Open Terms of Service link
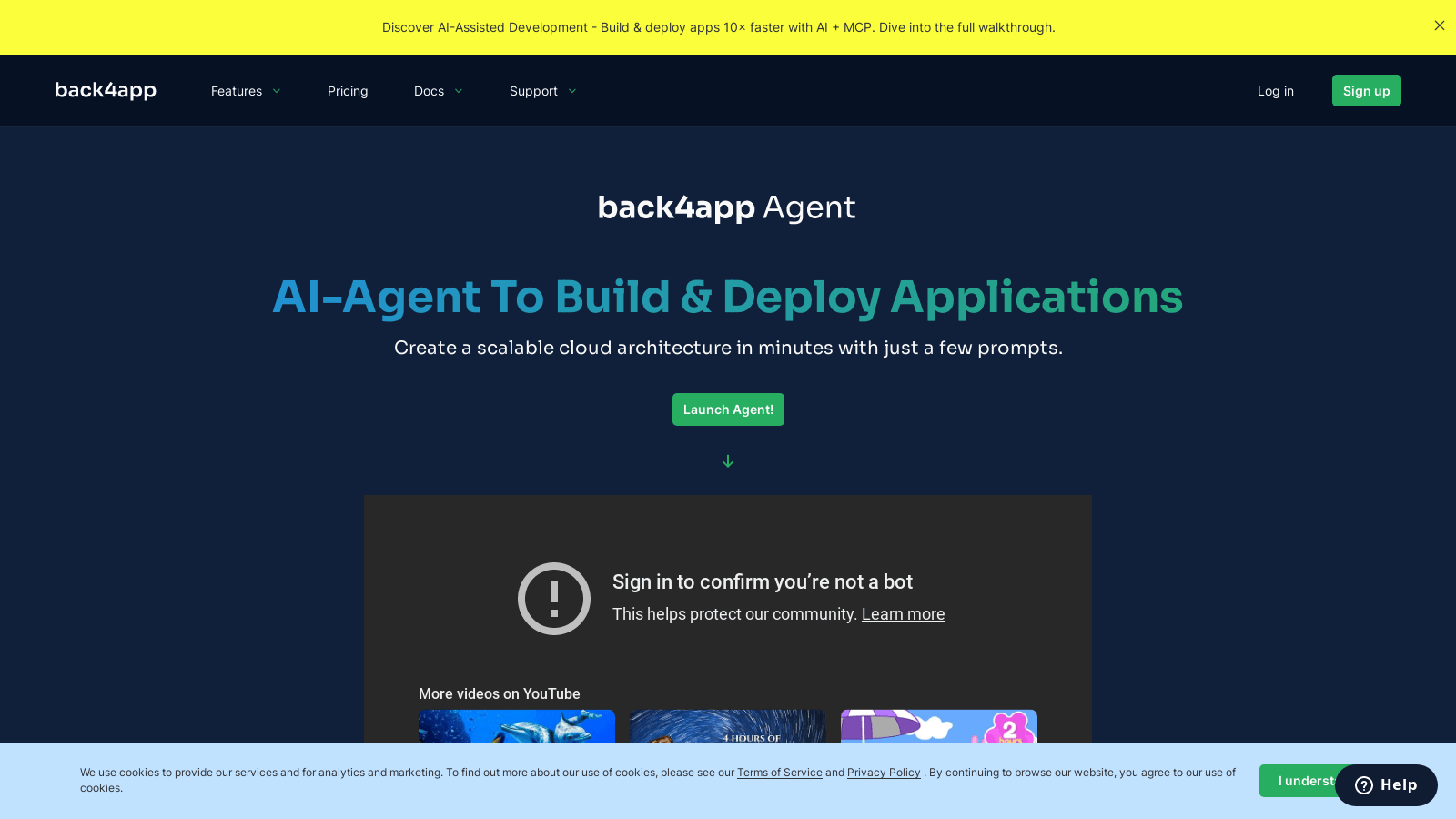This screenshot has width=1456, height=819. [780, 773]
